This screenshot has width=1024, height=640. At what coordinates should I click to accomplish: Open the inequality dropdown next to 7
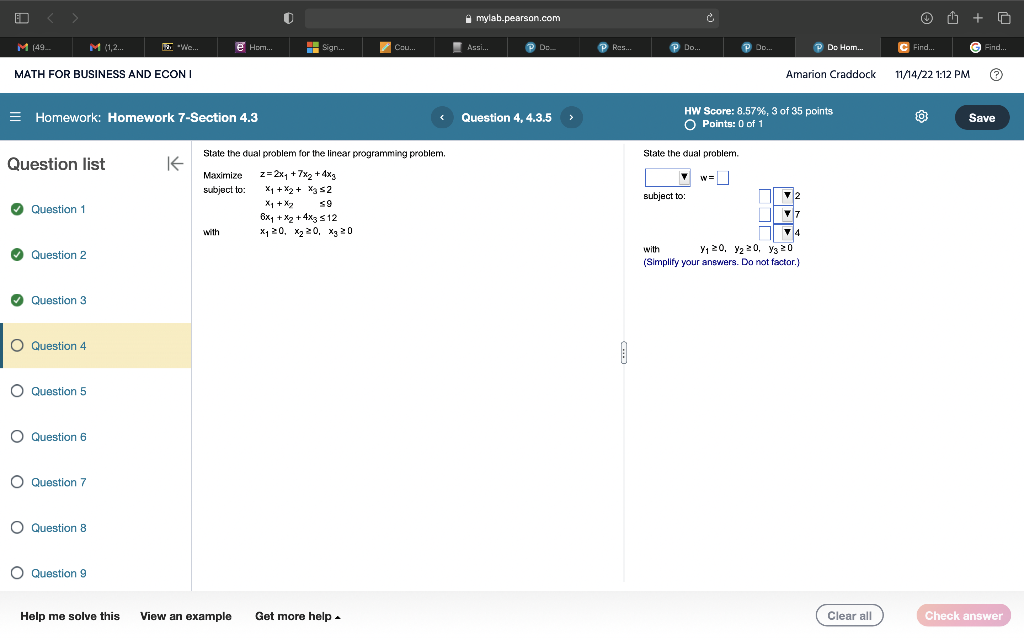coord(787,214)
